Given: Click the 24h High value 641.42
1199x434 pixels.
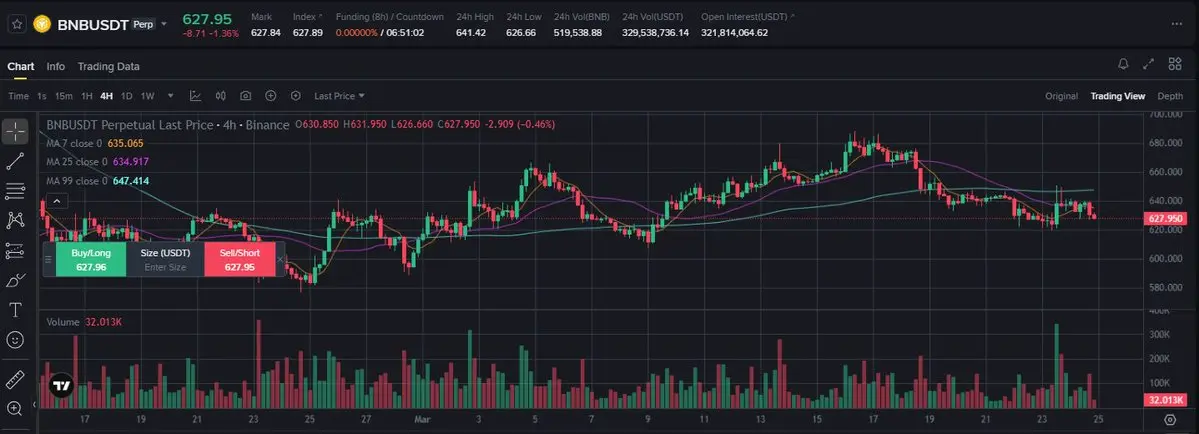Looking at the screenshot, I should click(x=471, y=33).
